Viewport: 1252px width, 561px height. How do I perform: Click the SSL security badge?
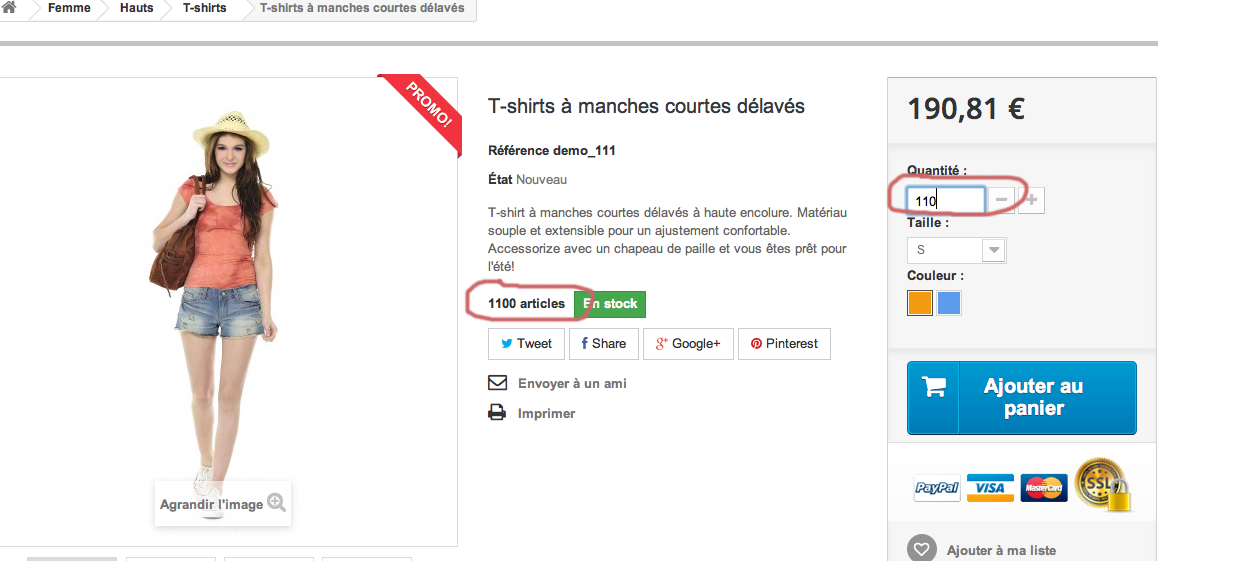click(x=1103, y=485)
